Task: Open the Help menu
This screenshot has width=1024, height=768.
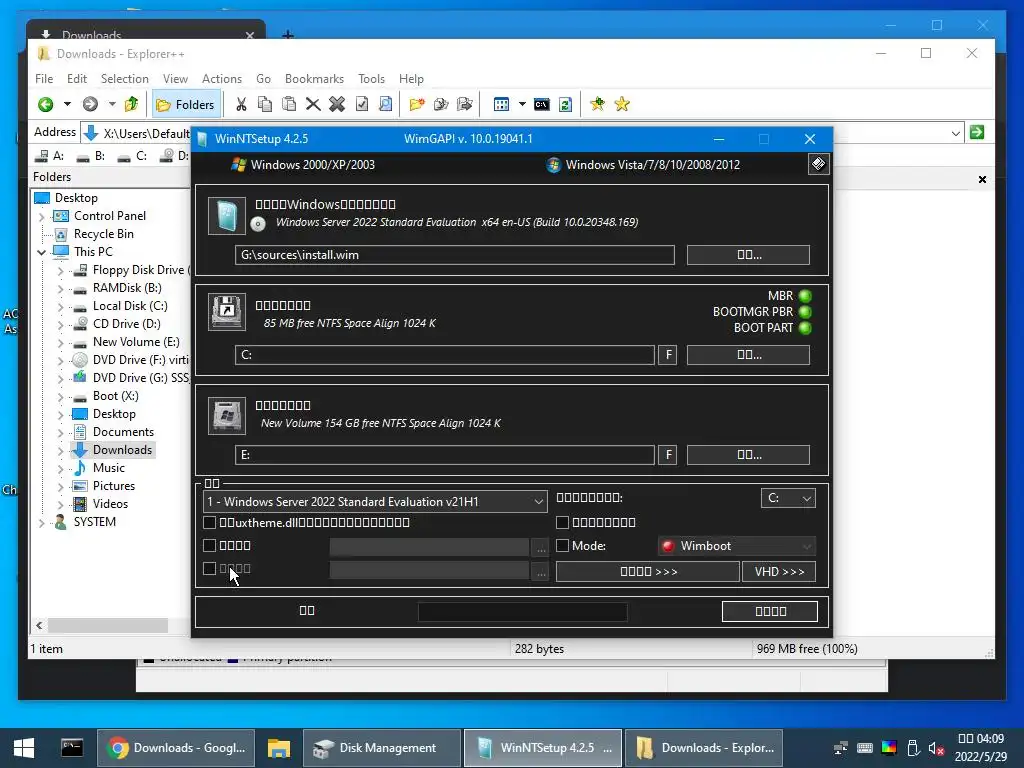Action: point(411,78)
